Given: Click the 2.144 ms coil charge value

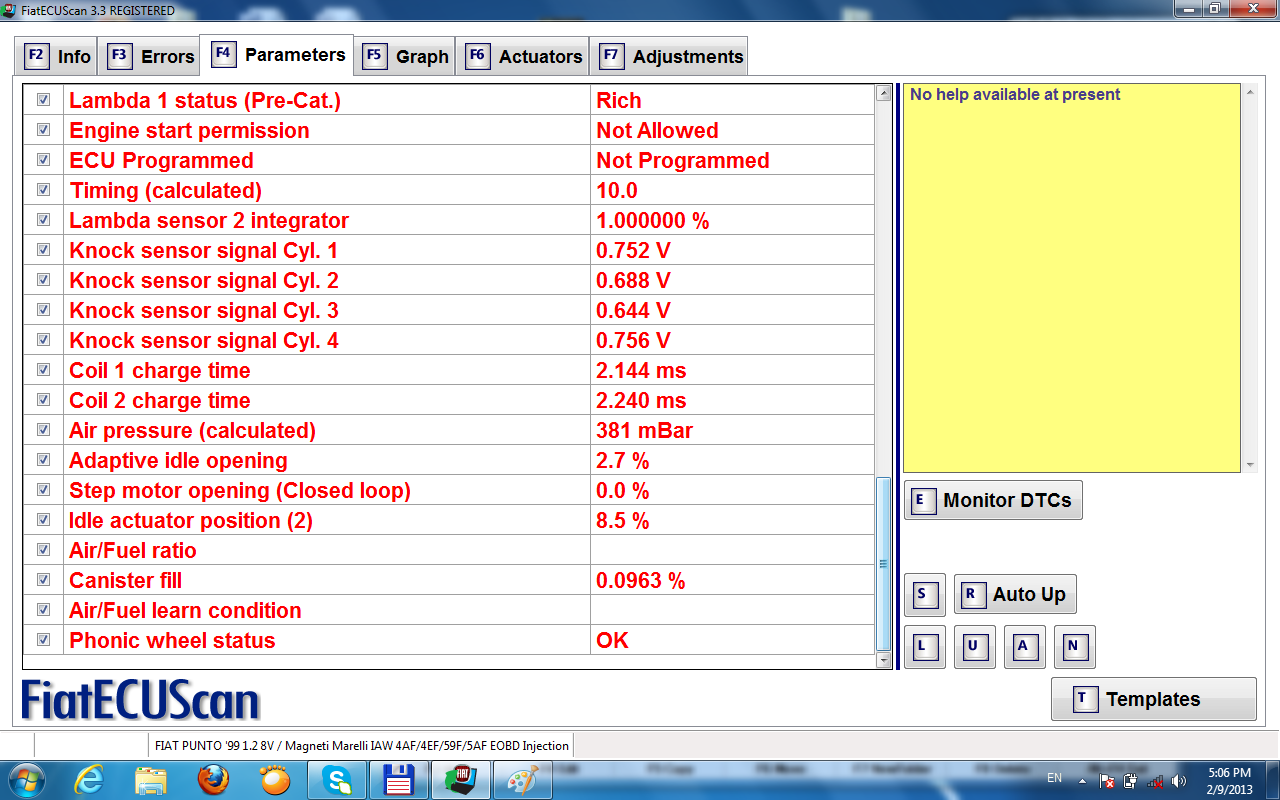Looking at the screenshot, I should pos(641,370).
